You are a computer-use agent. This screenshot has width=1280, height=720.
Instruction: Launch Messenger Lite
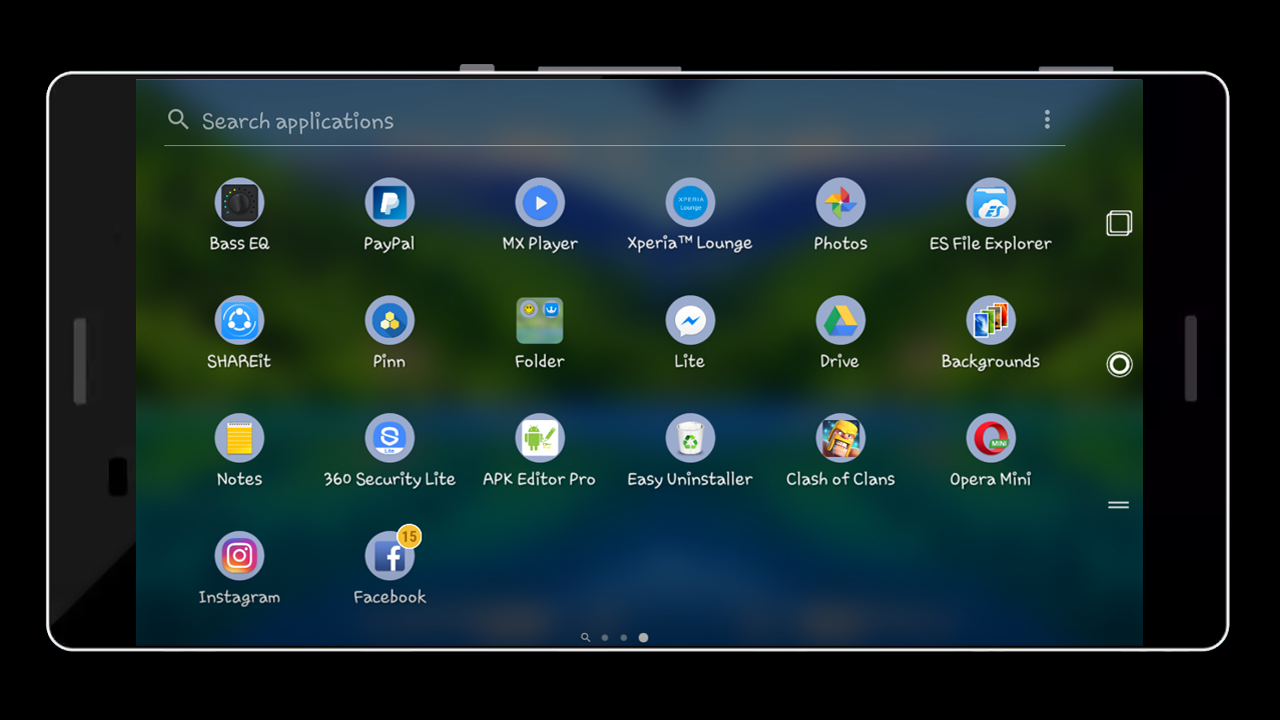pyautogui.click(x=690, y=321)
